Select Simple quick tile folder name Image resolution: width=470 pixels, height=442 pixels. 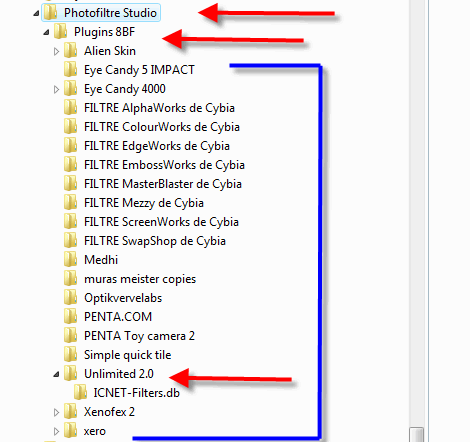(x=127, y=355)
